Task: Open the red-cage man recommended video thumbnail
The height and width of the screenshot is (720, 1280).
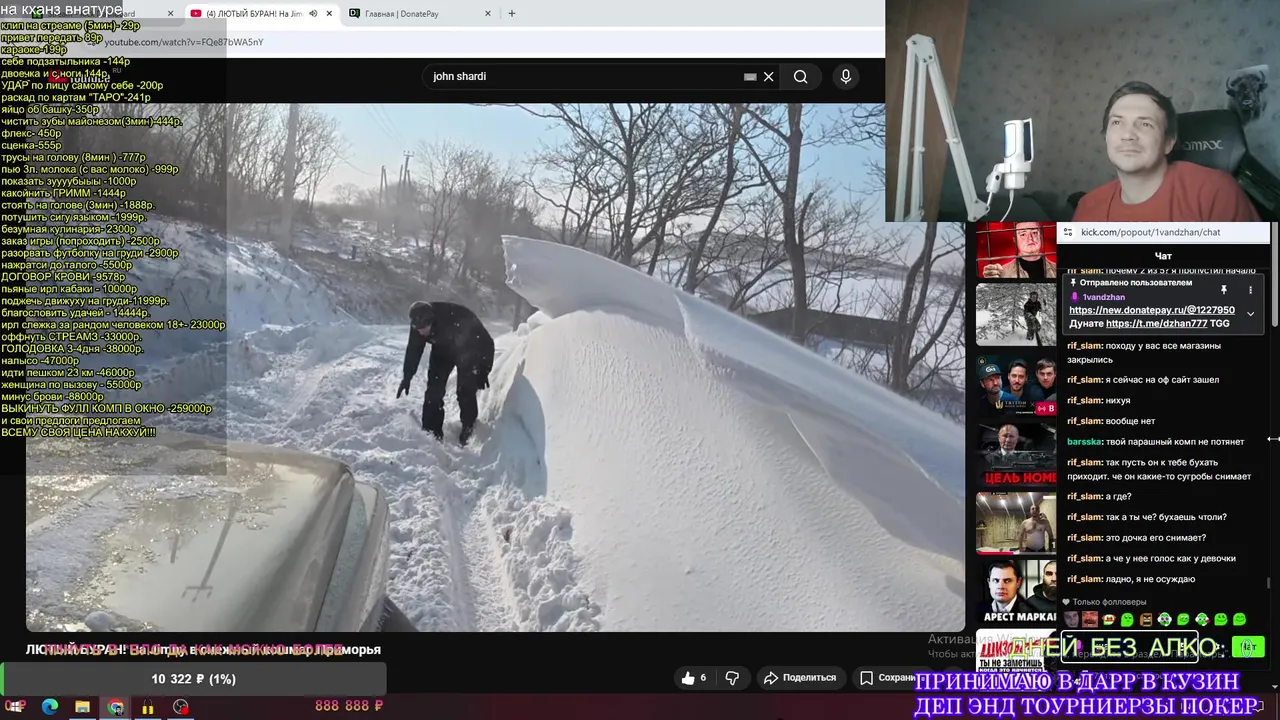Action: [1016, 250]
